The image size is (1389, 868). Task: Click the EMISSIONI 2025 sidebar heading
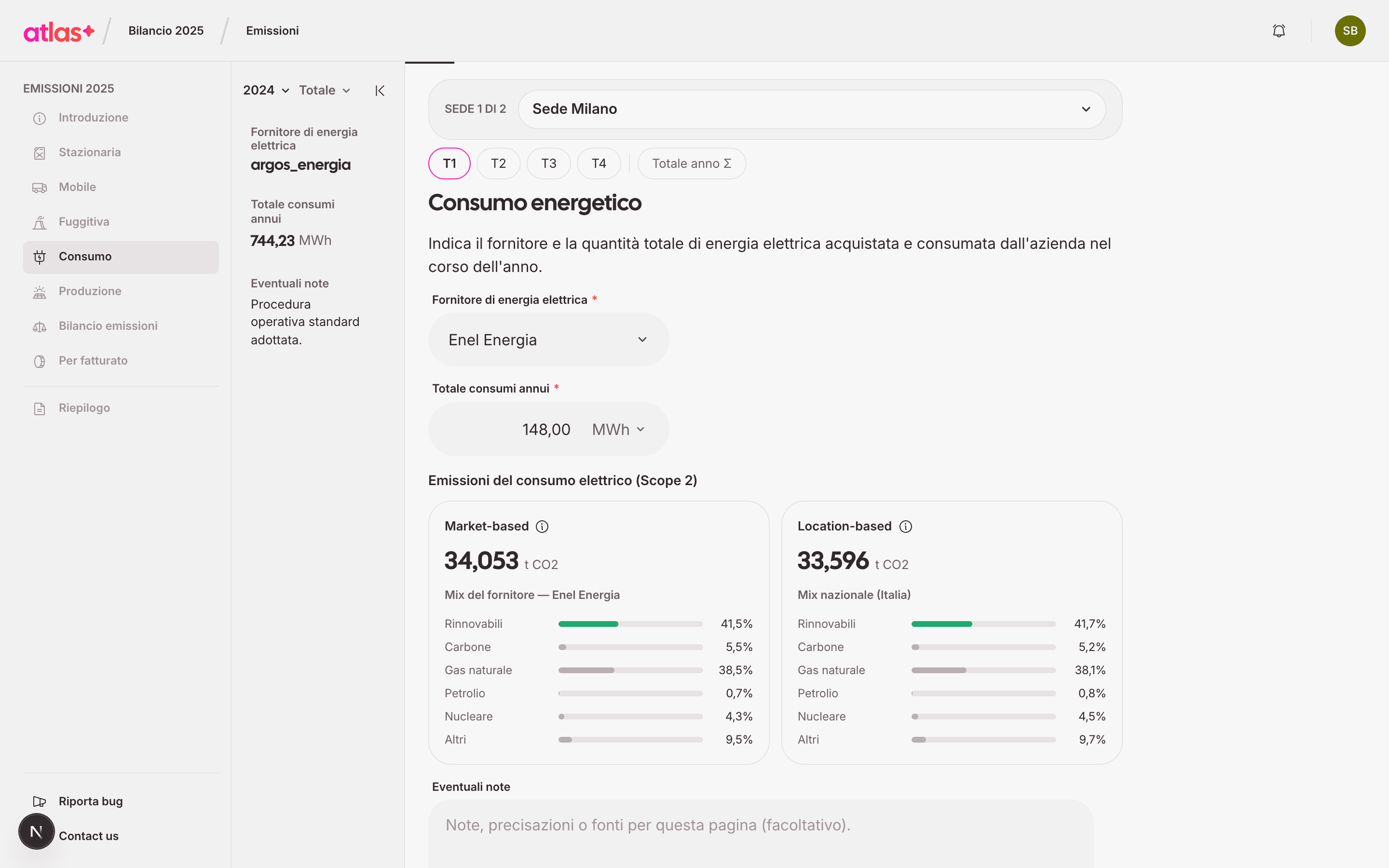[x=68, y=88]
